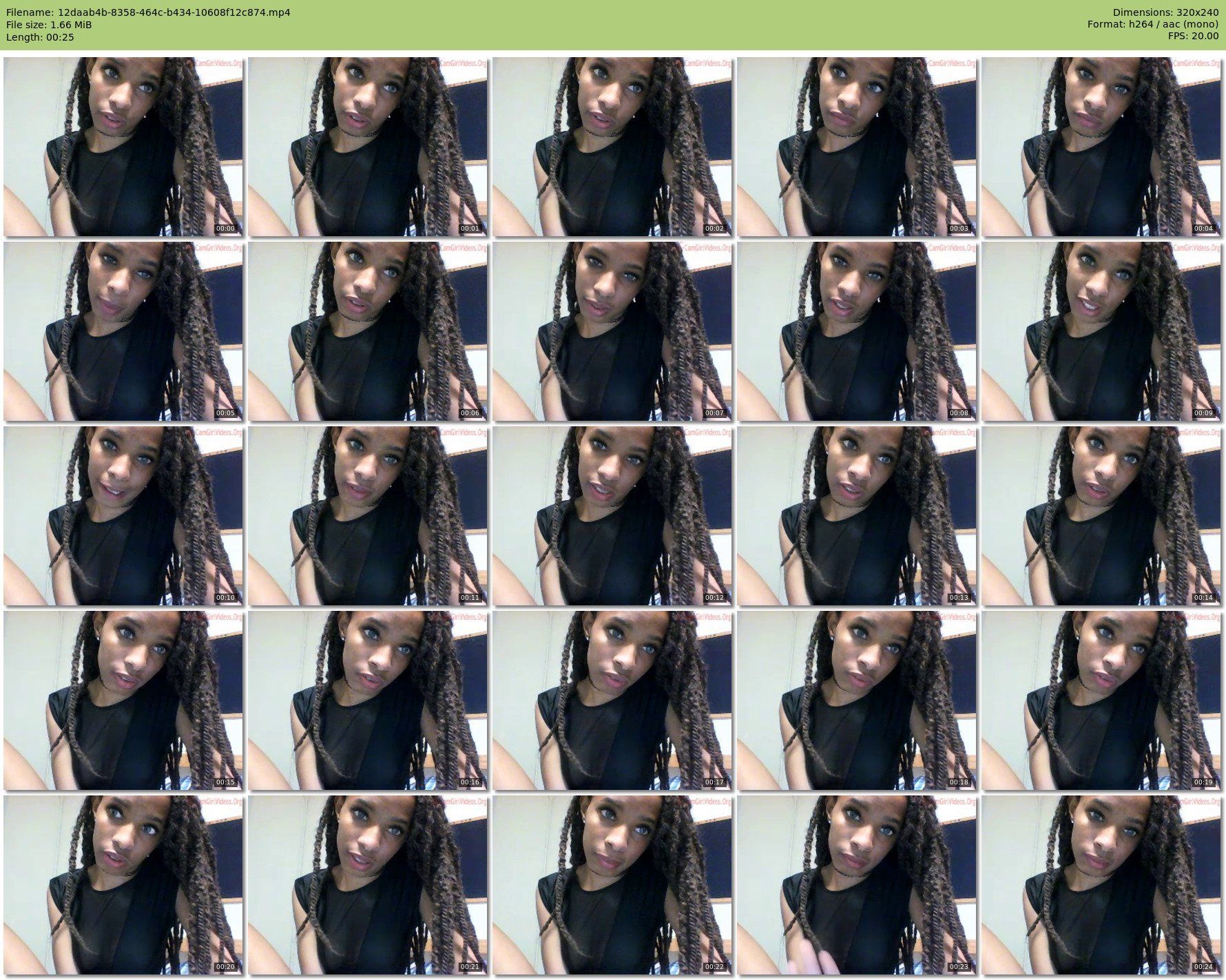This screenshot has height=980, width=1226.
Task: Open the frame stamped 00:22
Action: [x=612, y=885]
